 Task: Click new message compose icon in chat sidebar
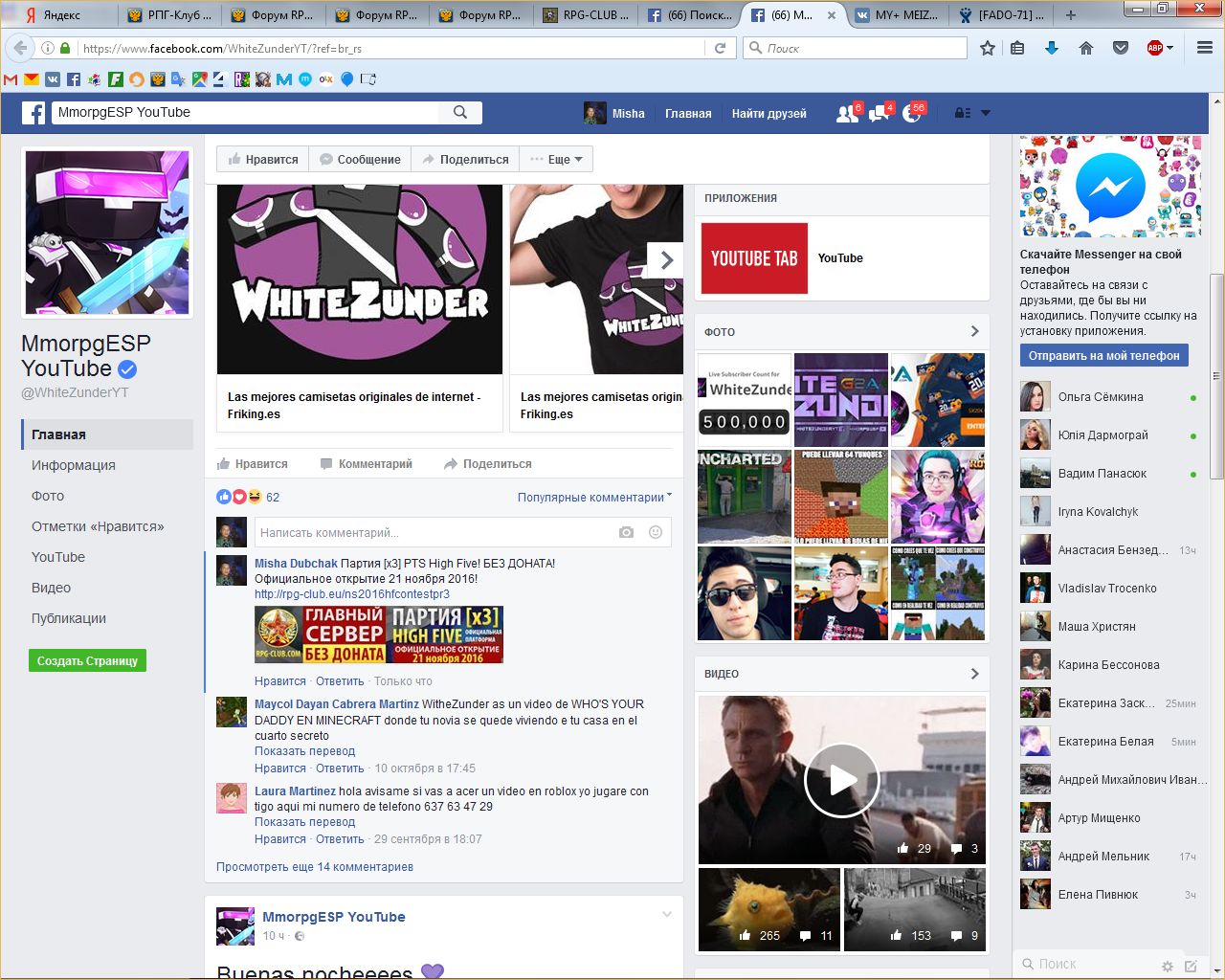coord(1192,966)
